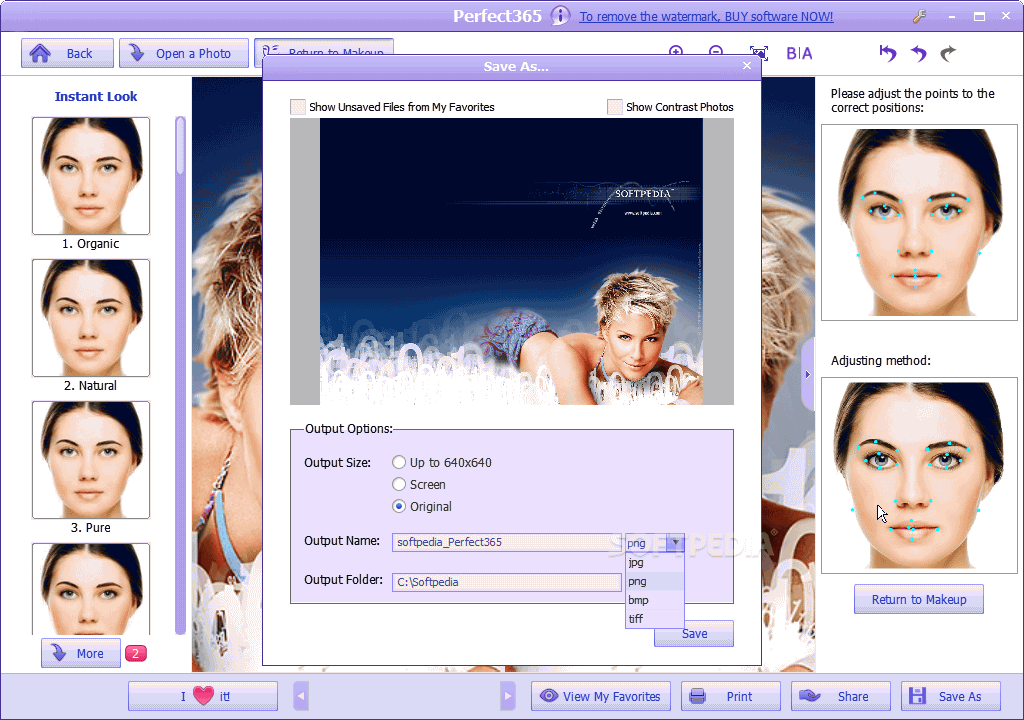Follow the BUY software NOW link
The width and height of the screenshot is (1024, 720).
[x=706, y=16]
